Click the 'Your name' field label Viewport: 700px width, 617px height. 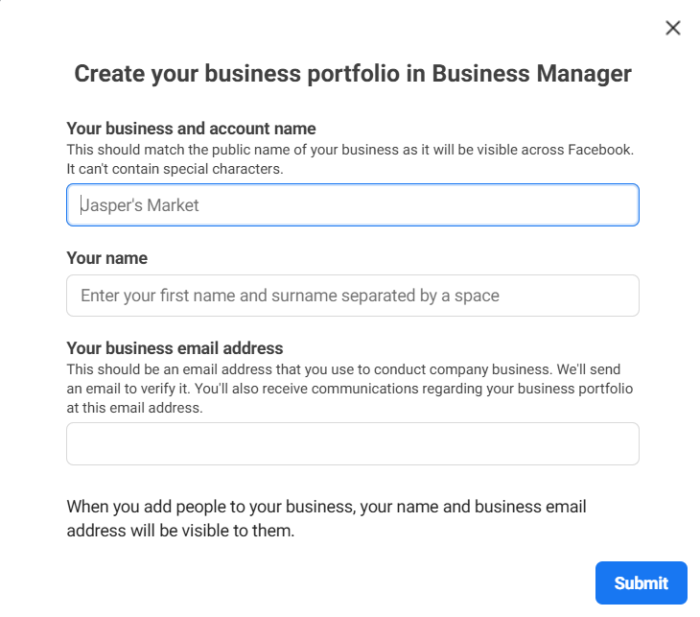click(107, 258)
